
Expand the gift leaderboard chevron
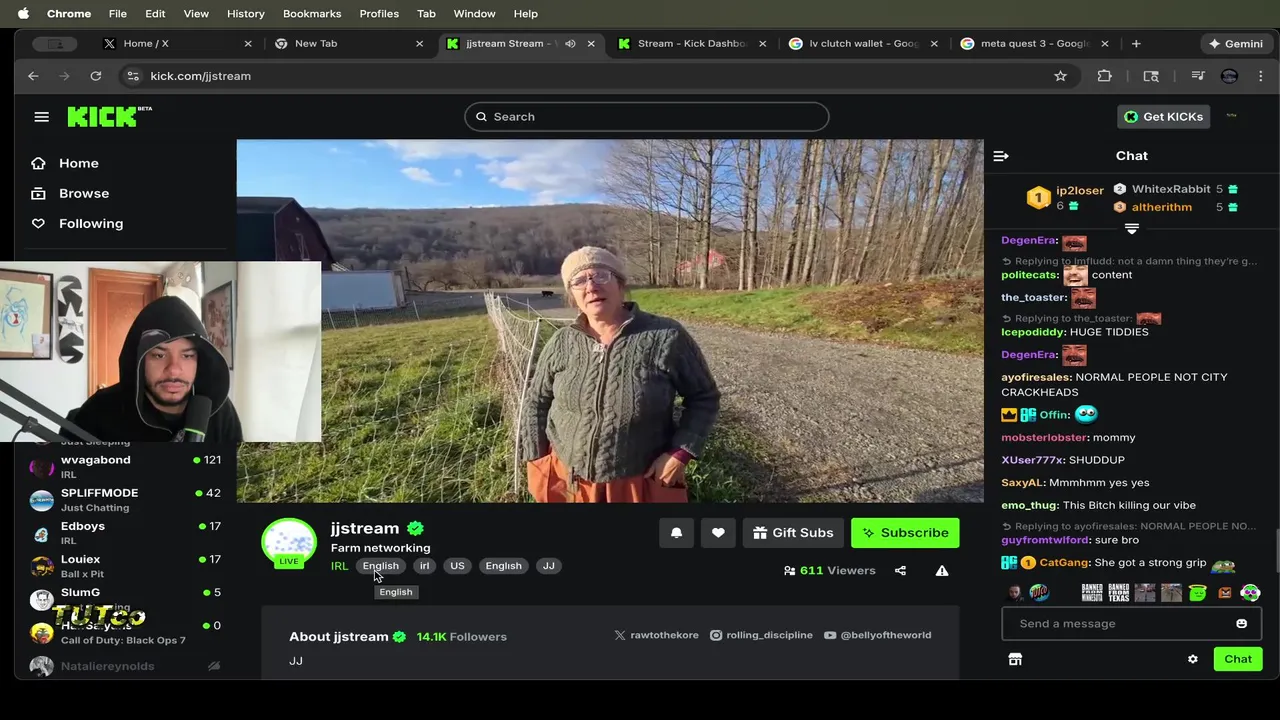pos(1132,229)
